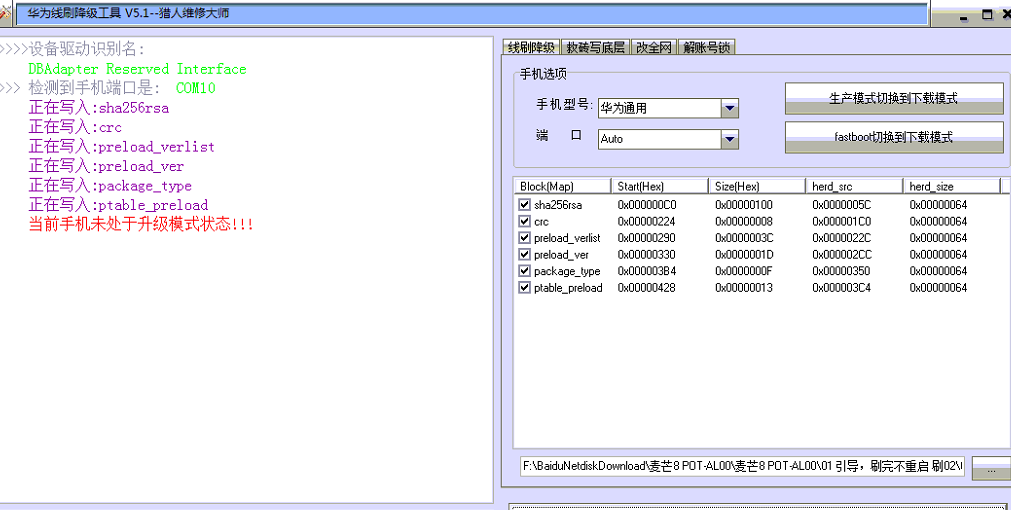This screenshot has height=510, width=1011.
Task: Open the 手机型号 dropdown arrow
Action: [730, 108]
